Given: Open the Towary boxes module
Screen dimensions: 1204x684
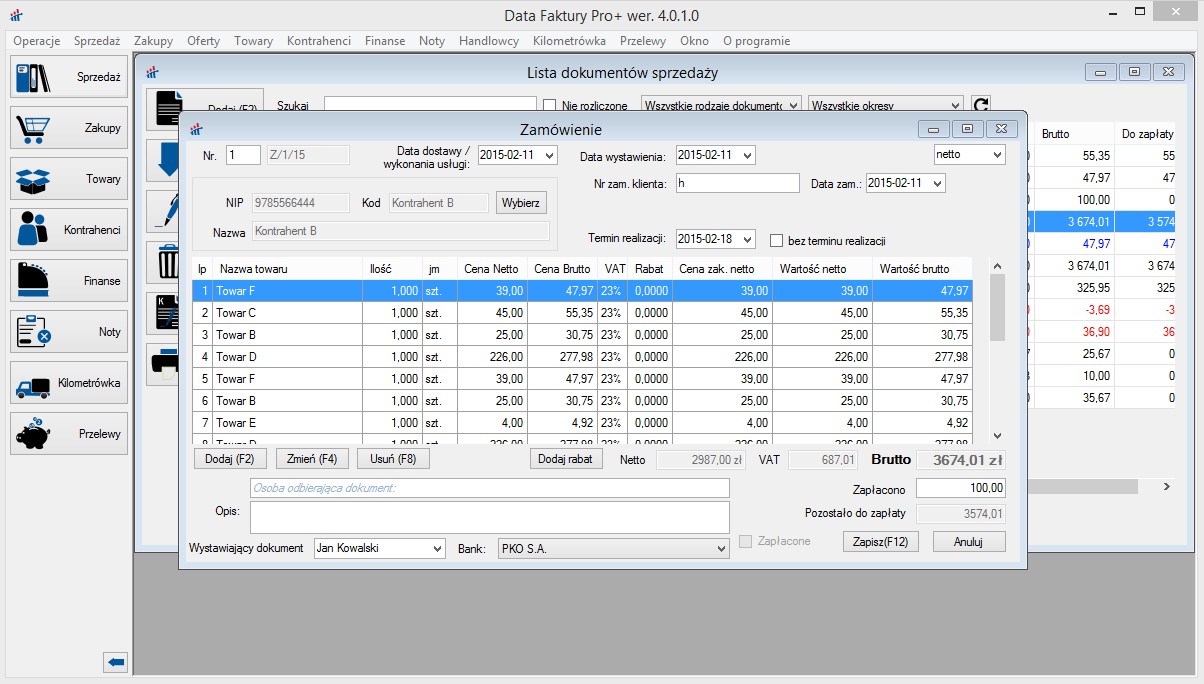Looking at the screenshot, I should (69, 179).
